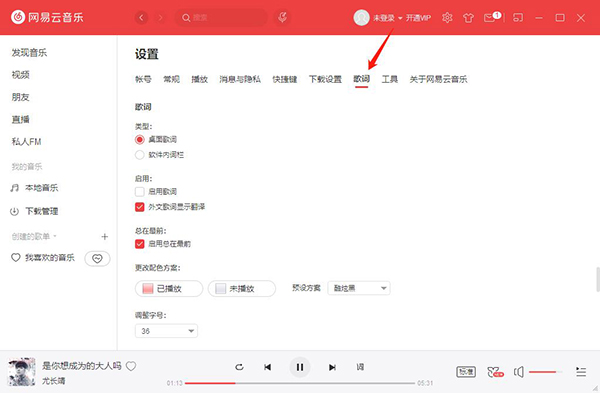600x393 pixels.
Task: Switch to 工具 settings tab
Action: pyautogui.click(x=390, y=79)
